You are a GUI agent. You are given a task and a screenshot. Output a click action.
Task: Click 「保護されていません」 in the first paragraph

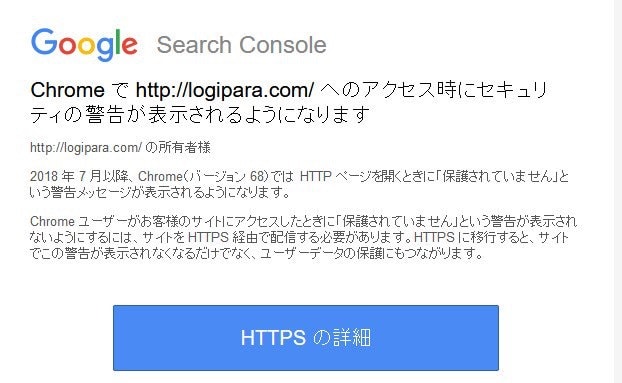coord(497,176)
